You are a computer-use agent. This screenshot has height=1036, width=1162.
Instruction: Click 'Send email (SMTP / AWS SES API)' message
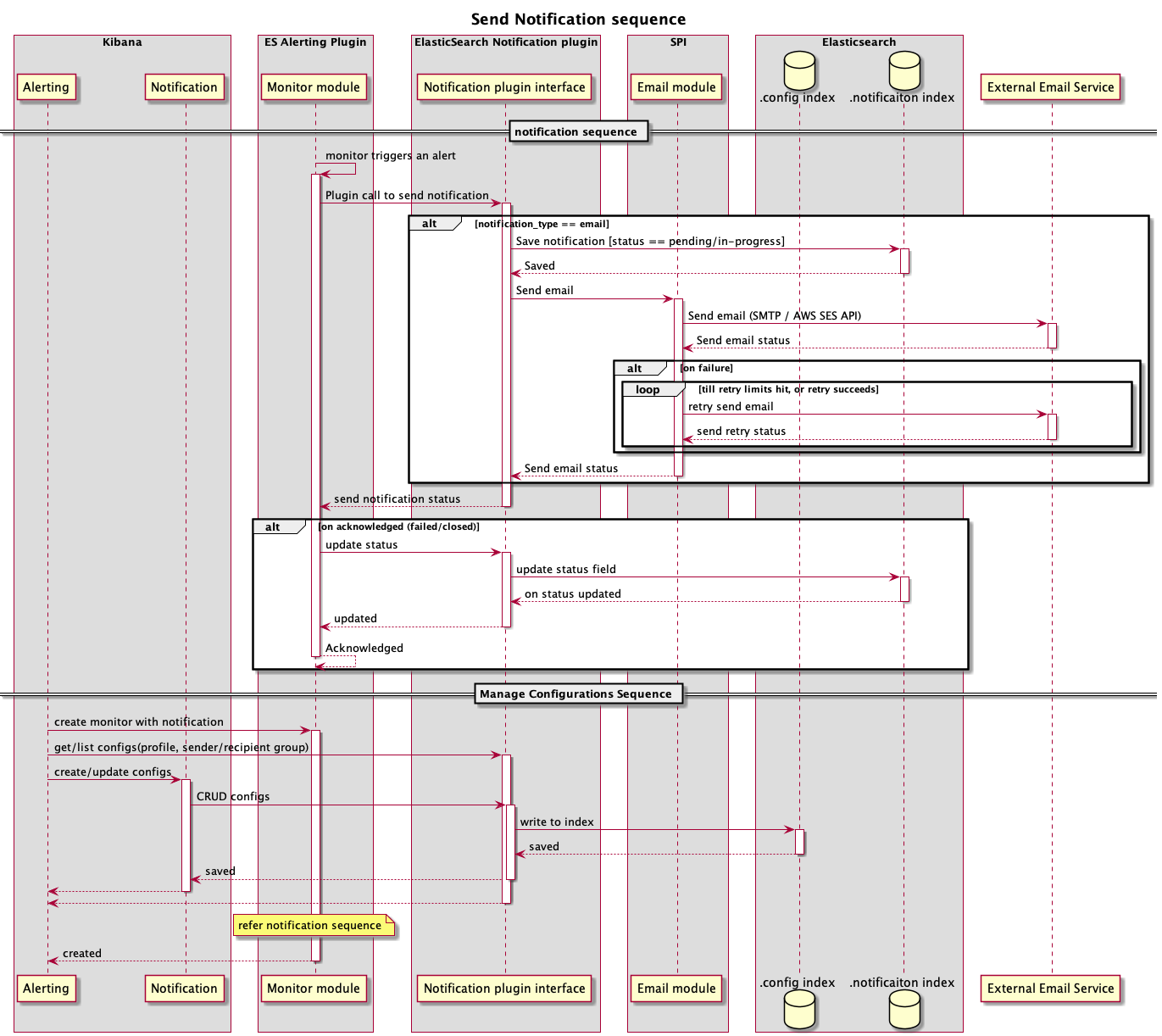point(775,315)
